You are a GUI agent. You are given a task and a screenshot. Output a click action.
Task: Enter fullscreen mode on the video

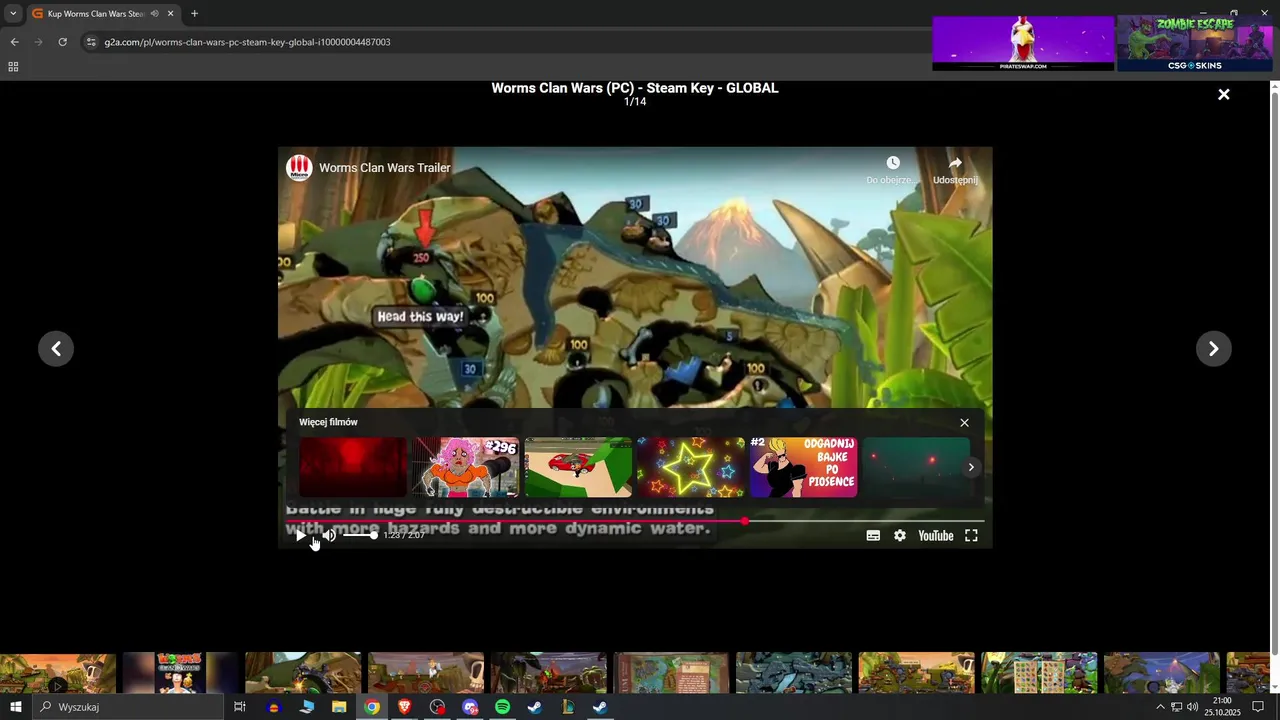click(x=971, y=536)
